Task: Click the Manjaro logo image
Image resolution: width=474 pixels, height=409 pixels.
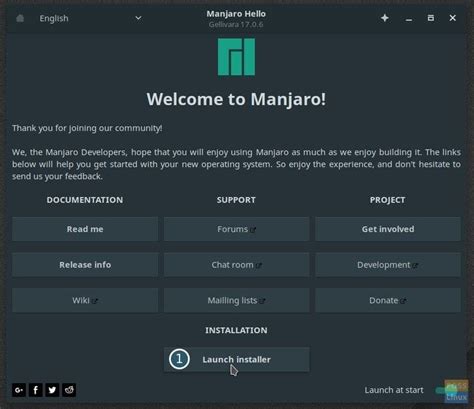Action: click(x=236, y=57)
